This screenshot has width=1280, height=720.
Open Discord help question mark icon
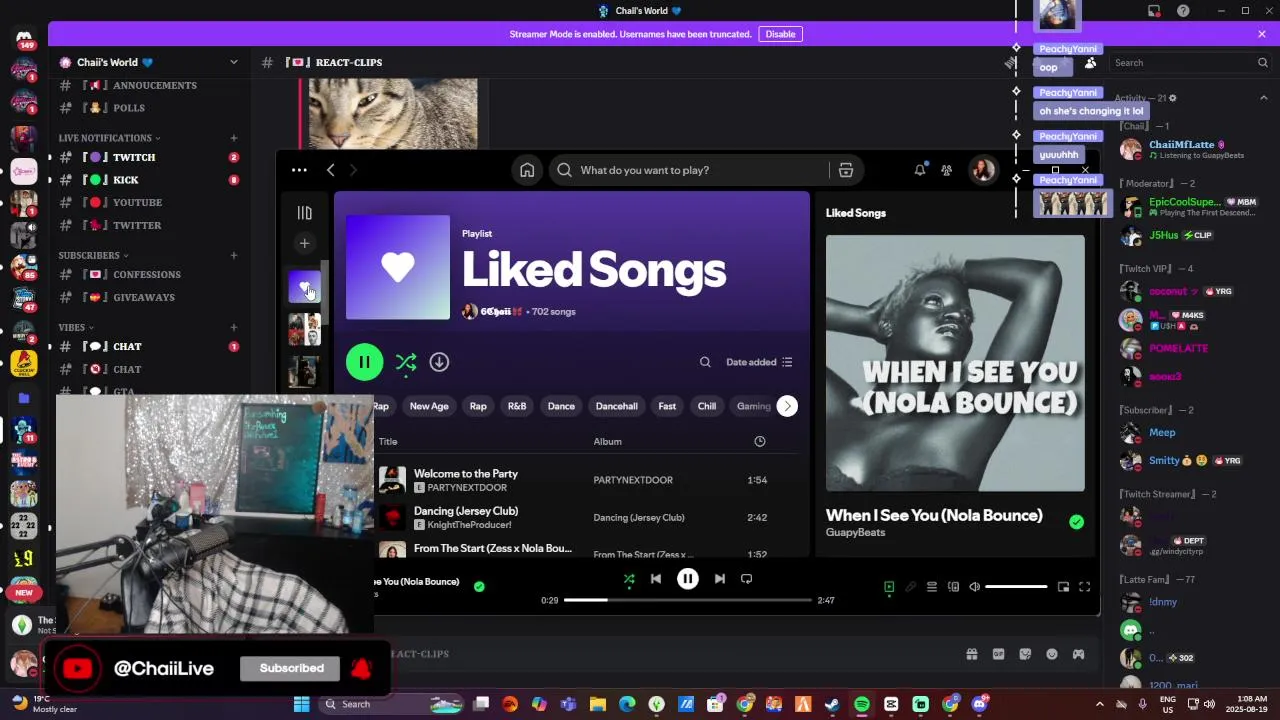(1183, 11)
